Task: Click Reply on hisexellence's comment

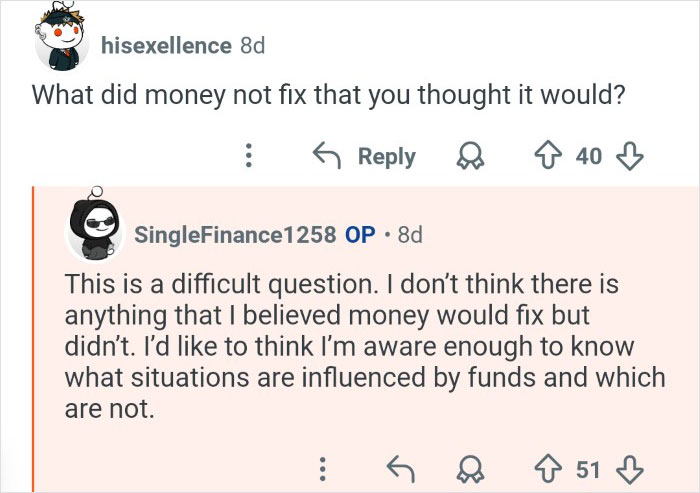Action: pos(365,156)
